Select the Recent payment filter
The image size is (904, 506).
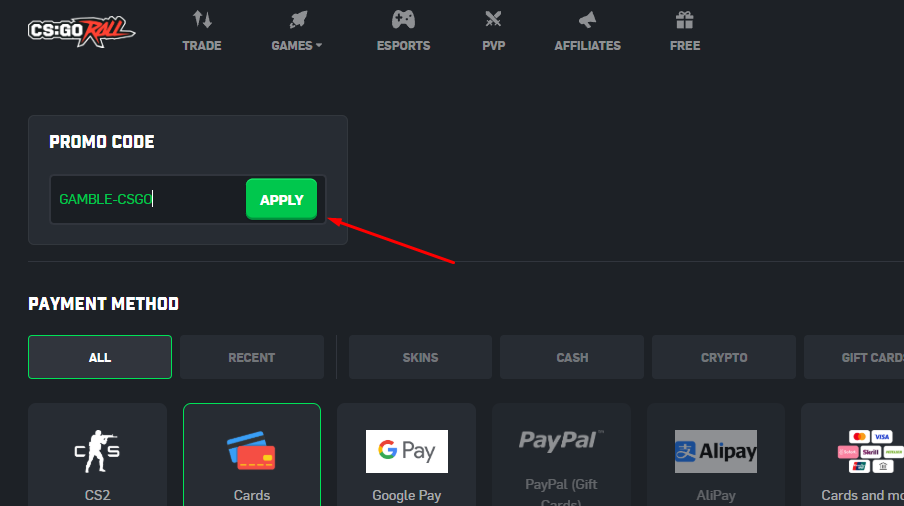tap(251, 357)
